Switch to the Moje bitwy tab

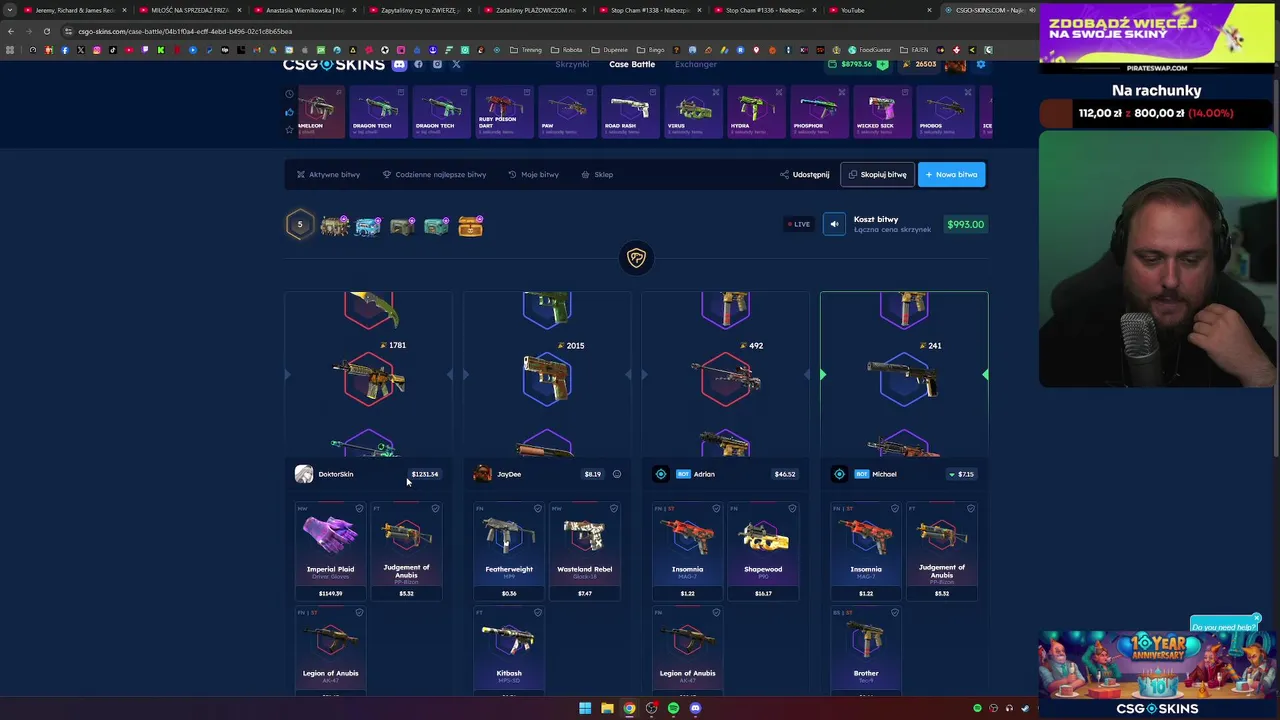click(x=533, y=175)
